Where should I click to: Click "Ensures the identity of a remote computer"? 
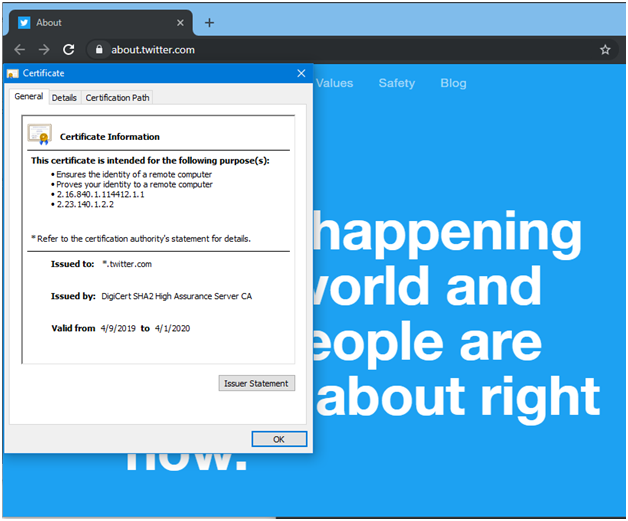click(134, 175)
